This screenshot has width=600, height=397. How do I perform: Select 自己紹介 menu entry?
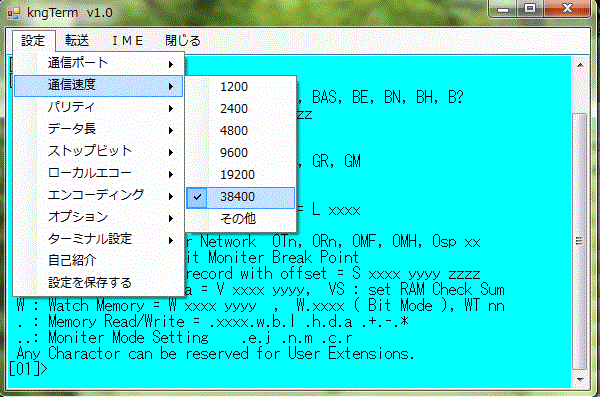pos(98,261)
